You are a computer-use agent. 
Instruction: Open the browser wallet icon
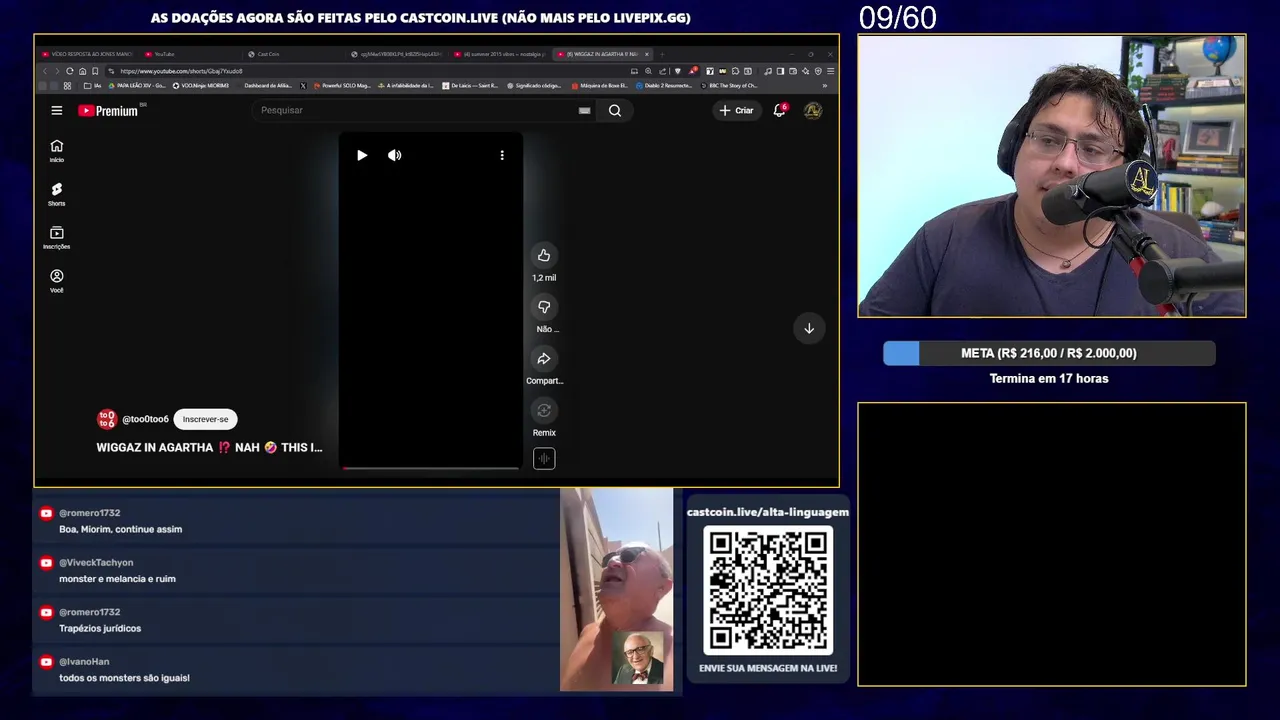tap(793, 71)
